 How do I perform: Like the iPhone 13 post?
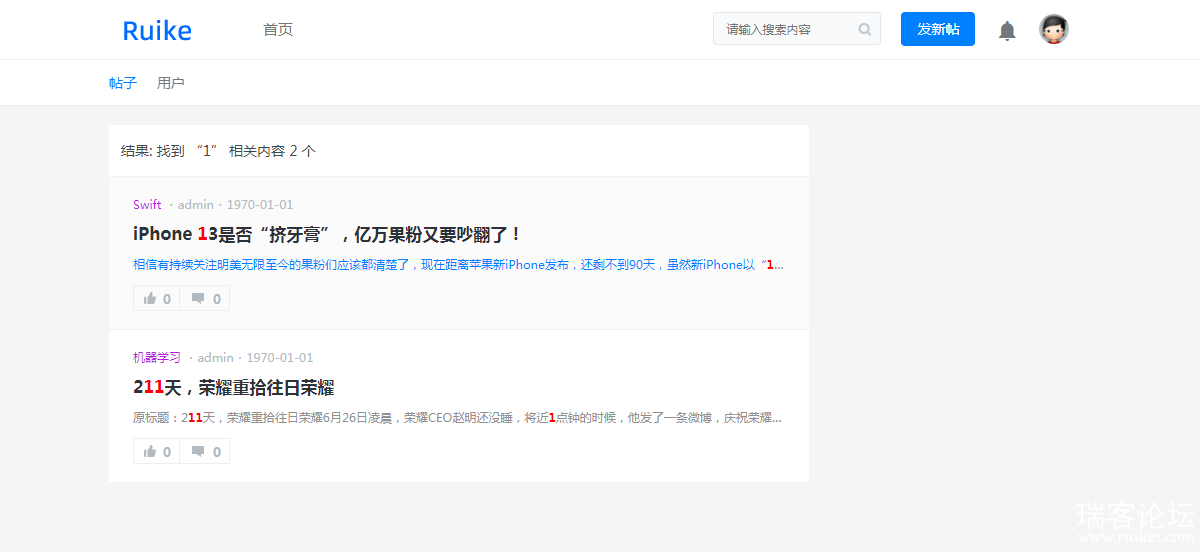click(x=157, y=298)
